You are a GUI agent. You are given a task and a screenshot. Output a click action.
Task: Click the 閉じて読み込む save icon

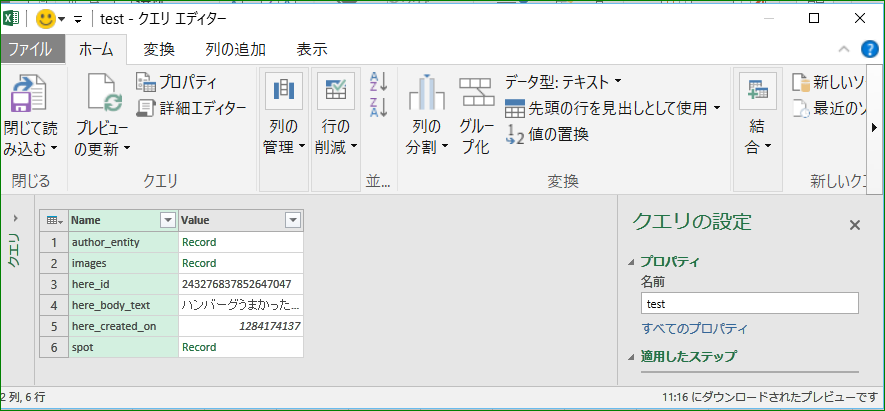(28, 93)
